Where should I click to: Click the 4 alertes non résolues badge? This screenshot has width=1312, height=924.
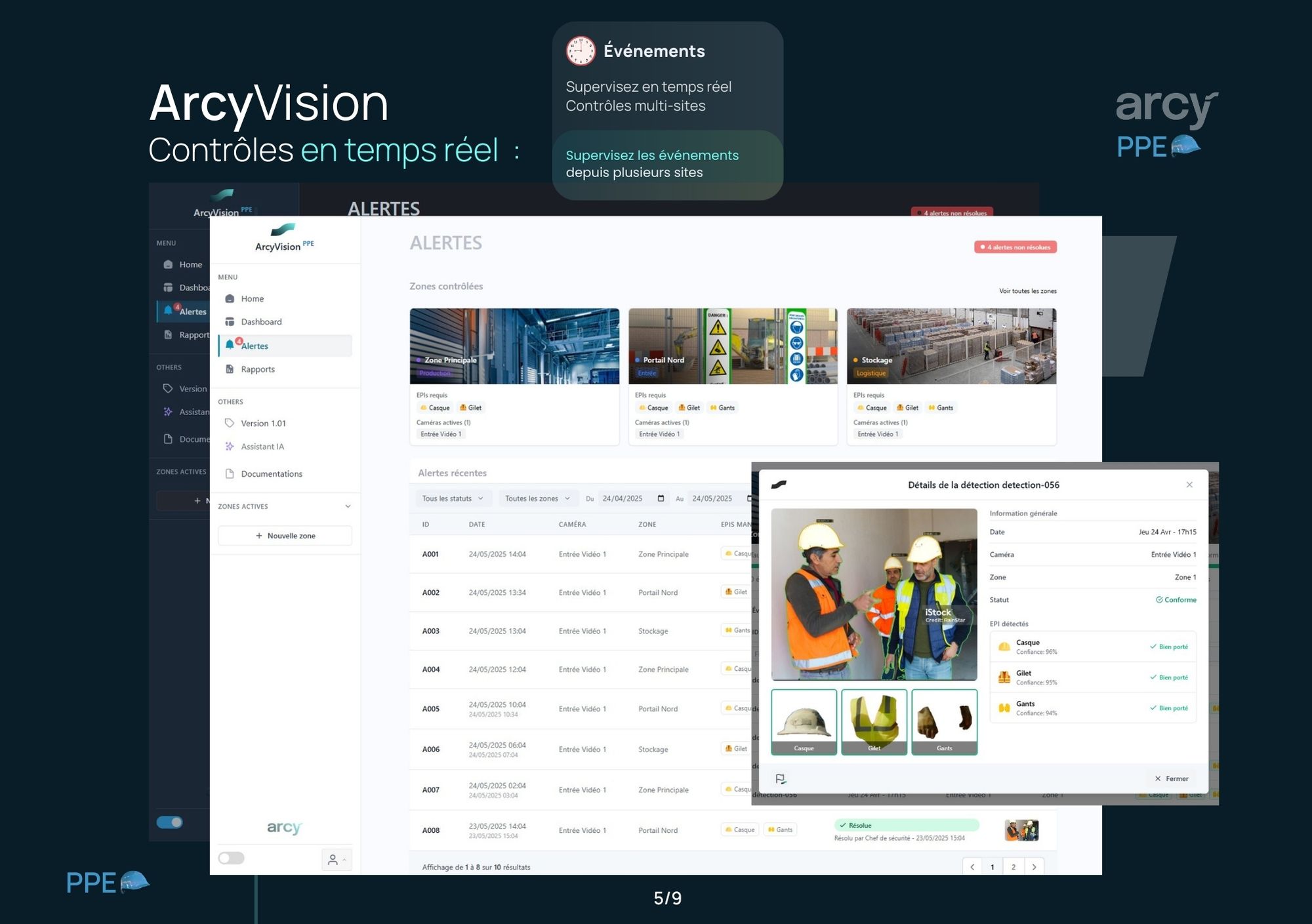[x=1015, y=247]
